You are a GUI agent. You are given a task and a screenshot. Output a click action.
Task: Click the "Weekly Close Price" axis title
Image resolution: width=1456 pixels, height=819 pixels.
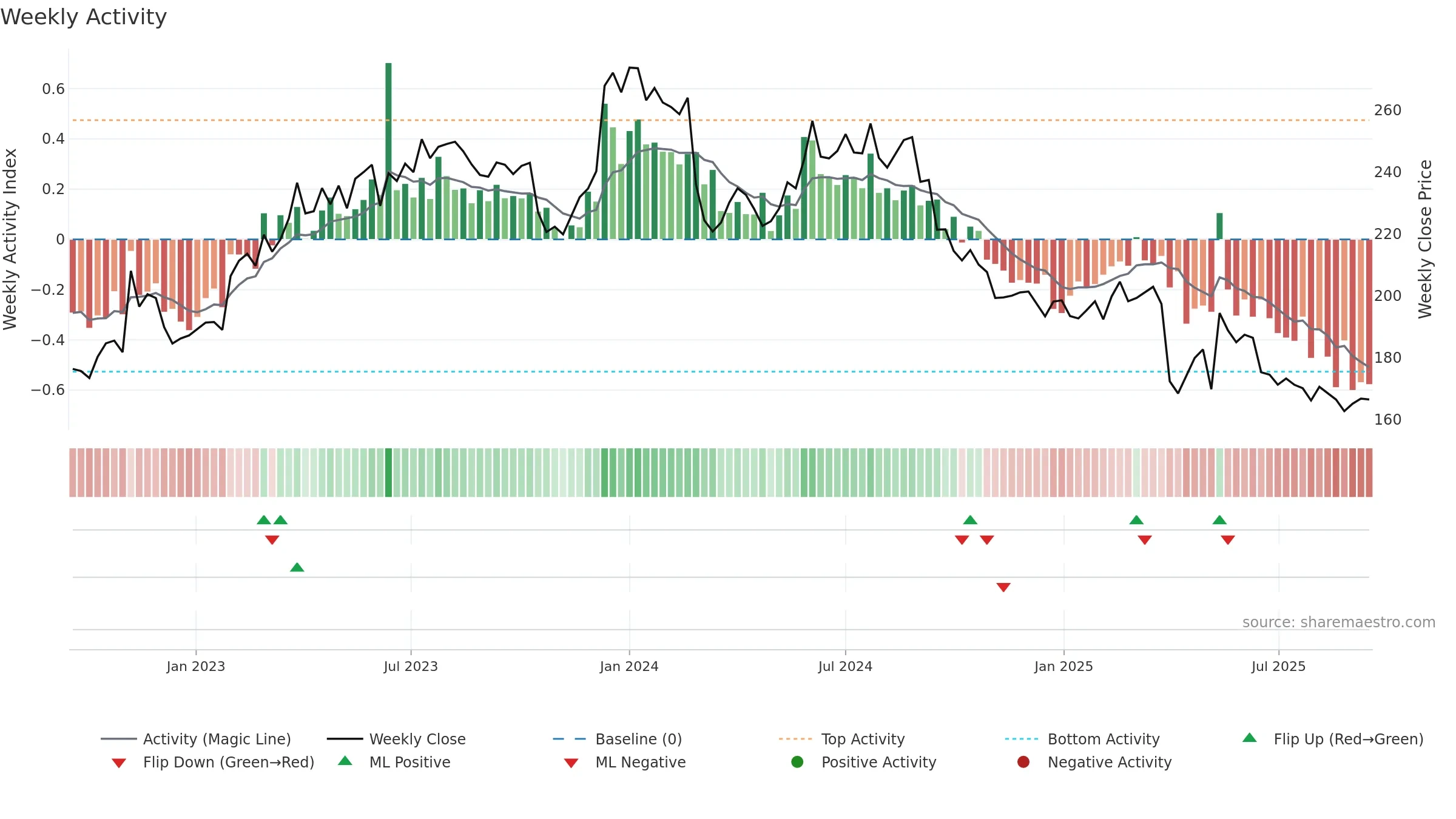[x=1425, y=239]
